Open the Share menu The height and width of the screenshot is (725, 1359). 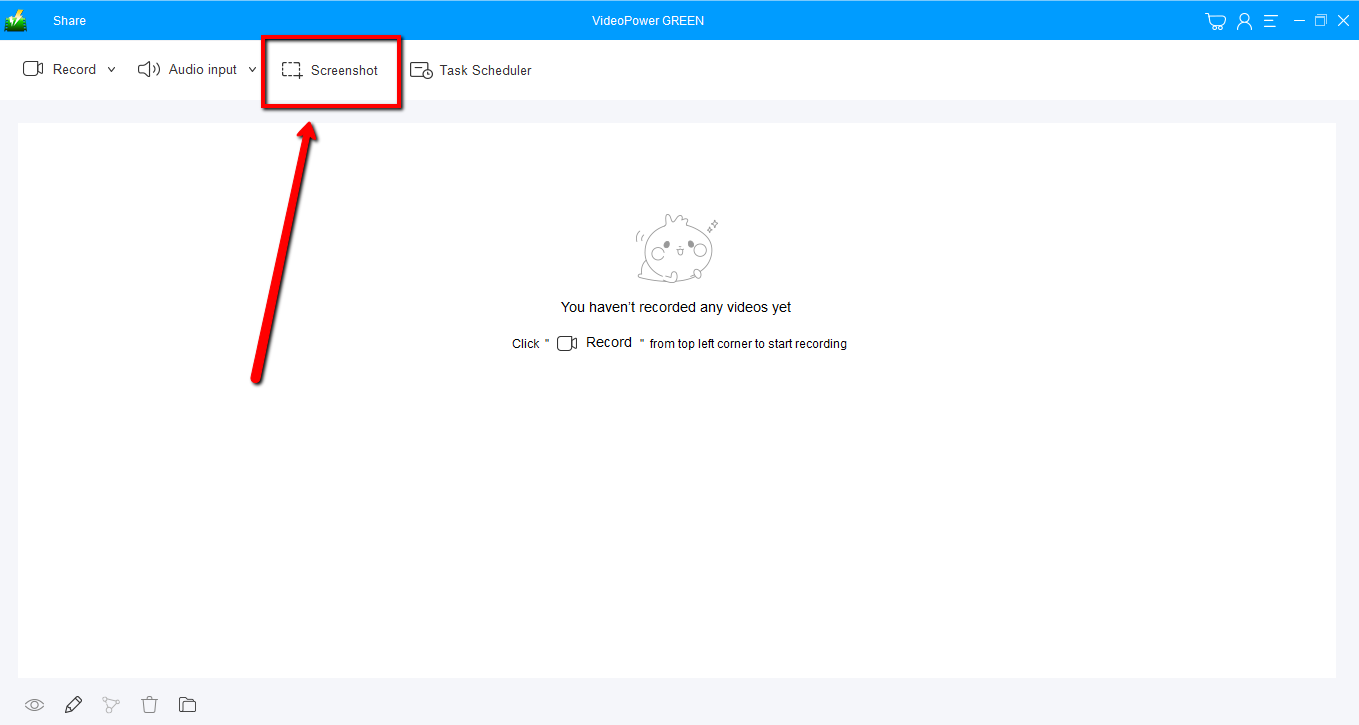tap(69, 20)
